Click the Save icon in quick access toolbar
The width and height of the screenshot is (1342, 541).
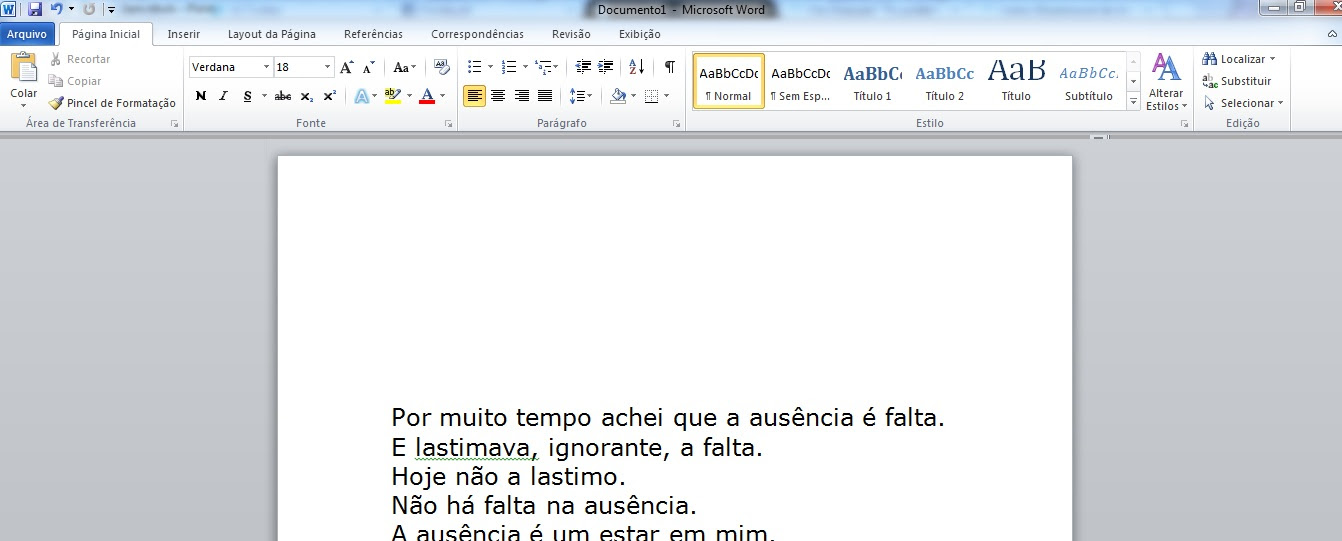click(35, 9)
